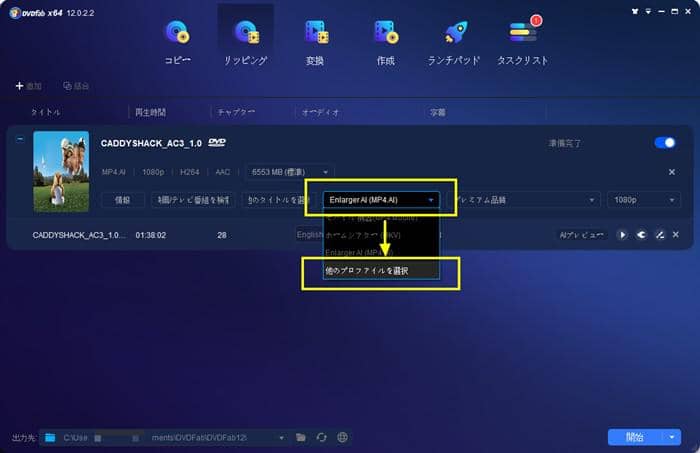Click the plus icon to add a source

(19, 86)
